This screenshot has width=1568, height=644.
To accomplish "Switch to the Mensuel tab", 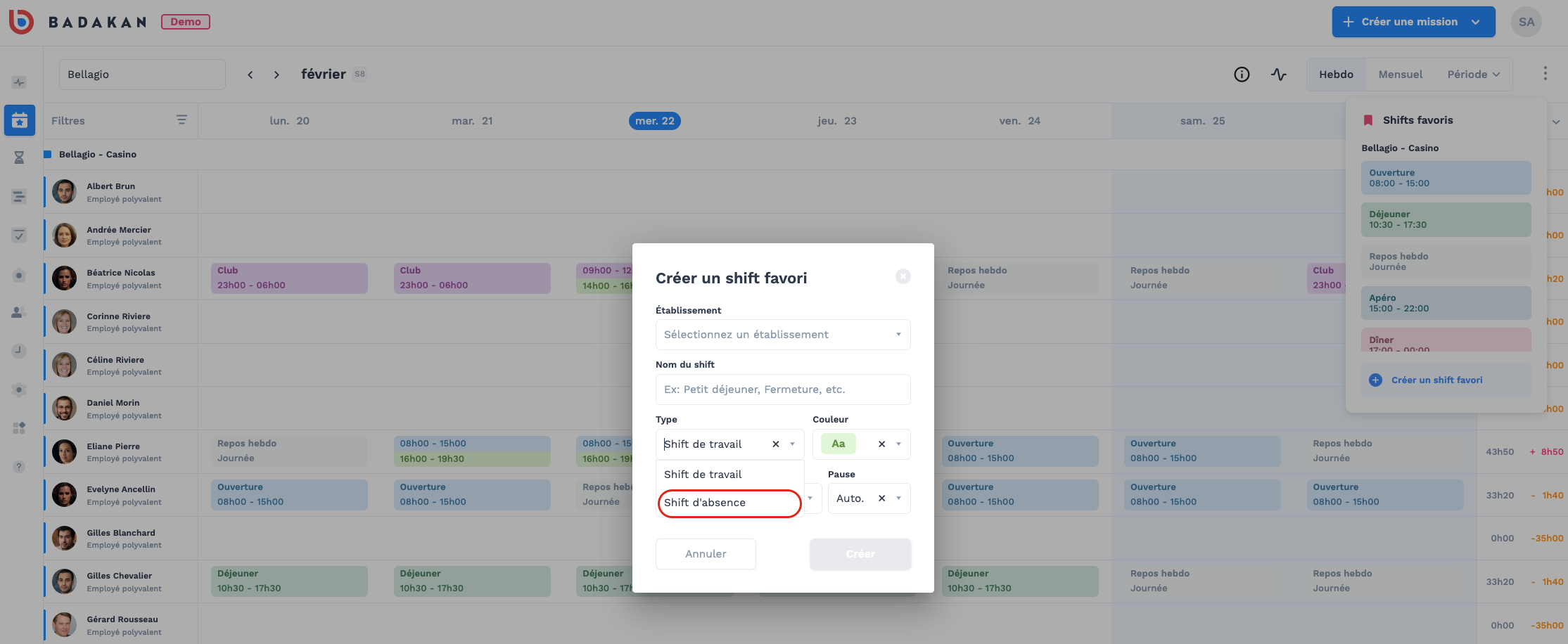I will coord(1400,75).
